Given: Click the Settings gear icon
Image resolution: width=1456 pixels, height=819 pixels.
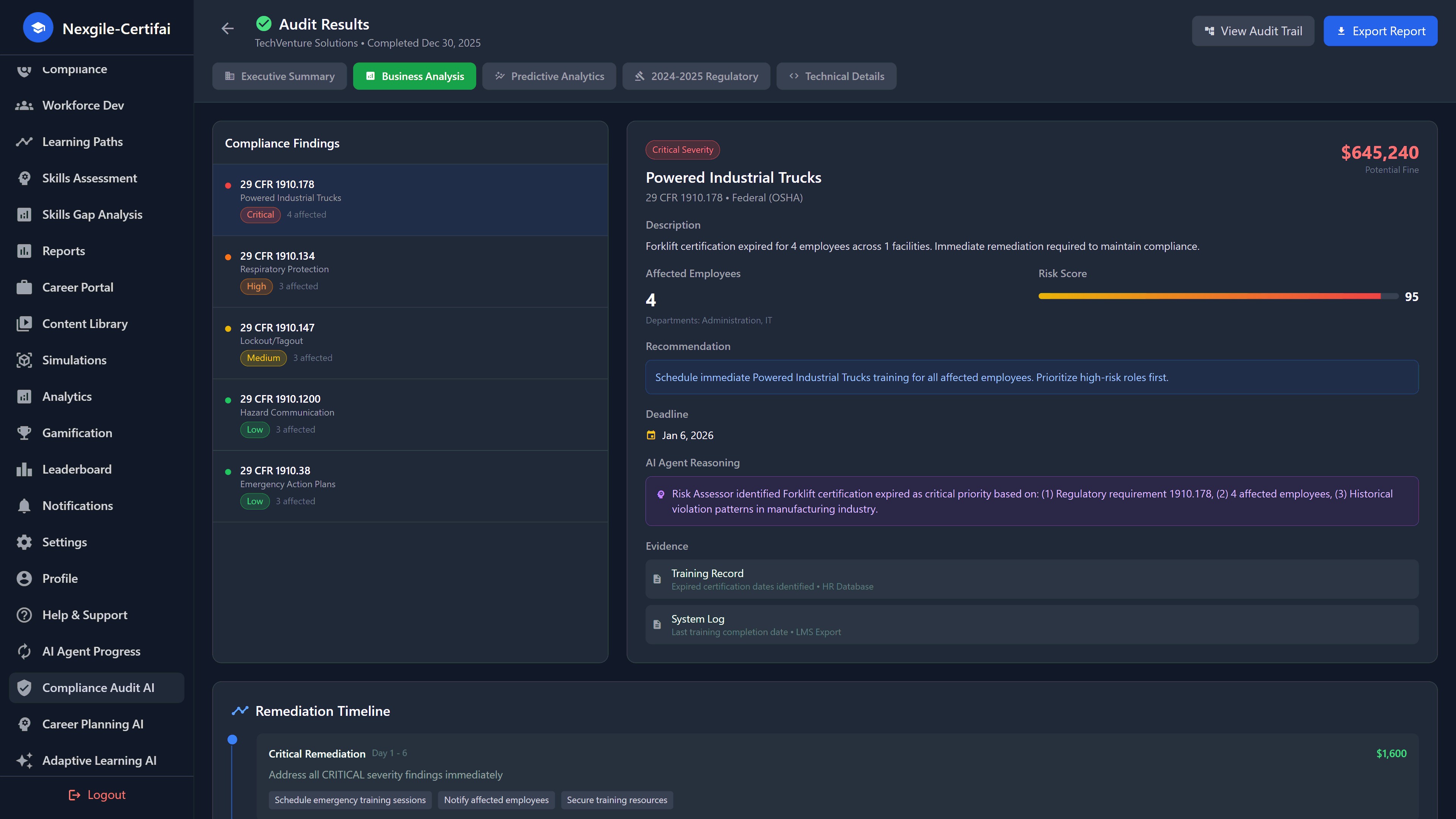Looking at the screenshot, I should (24, 542).
